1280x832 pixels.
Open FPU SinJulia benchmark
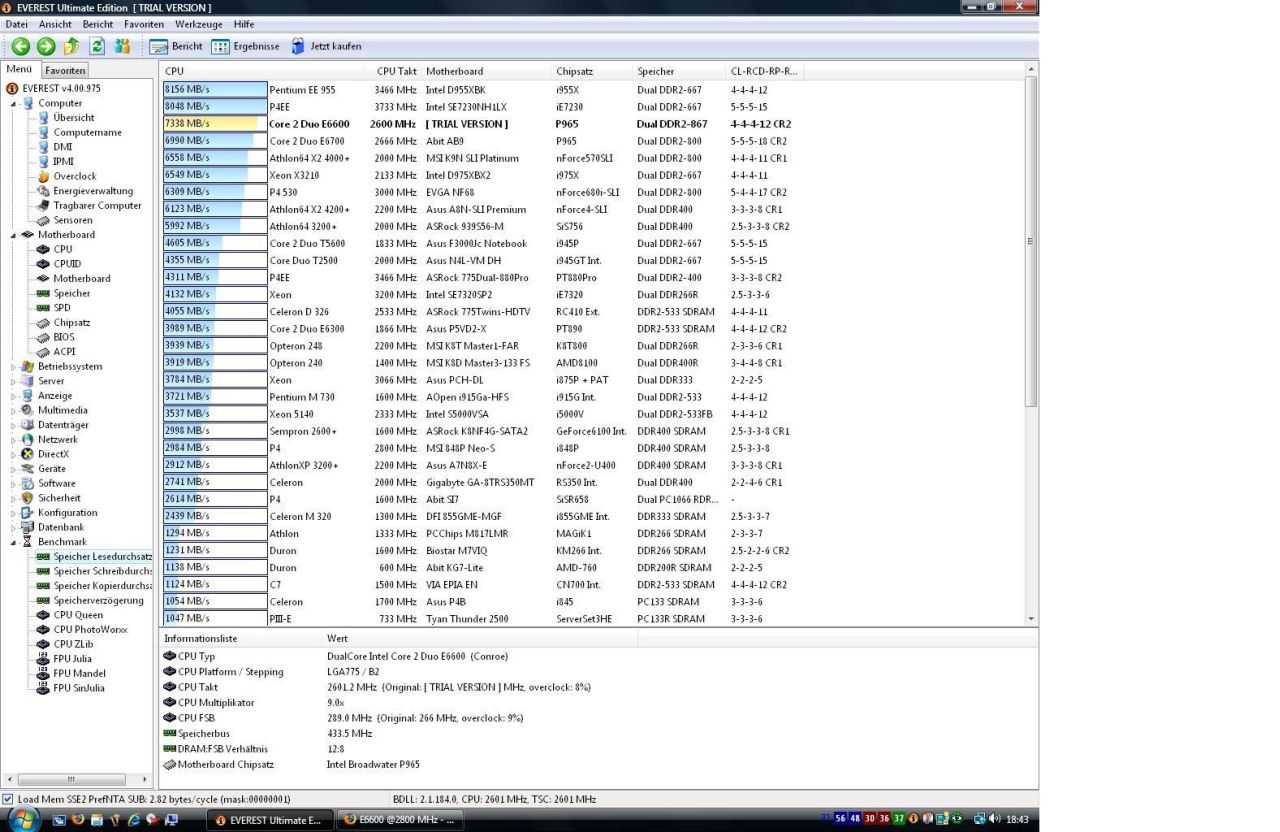coord(79,688)
